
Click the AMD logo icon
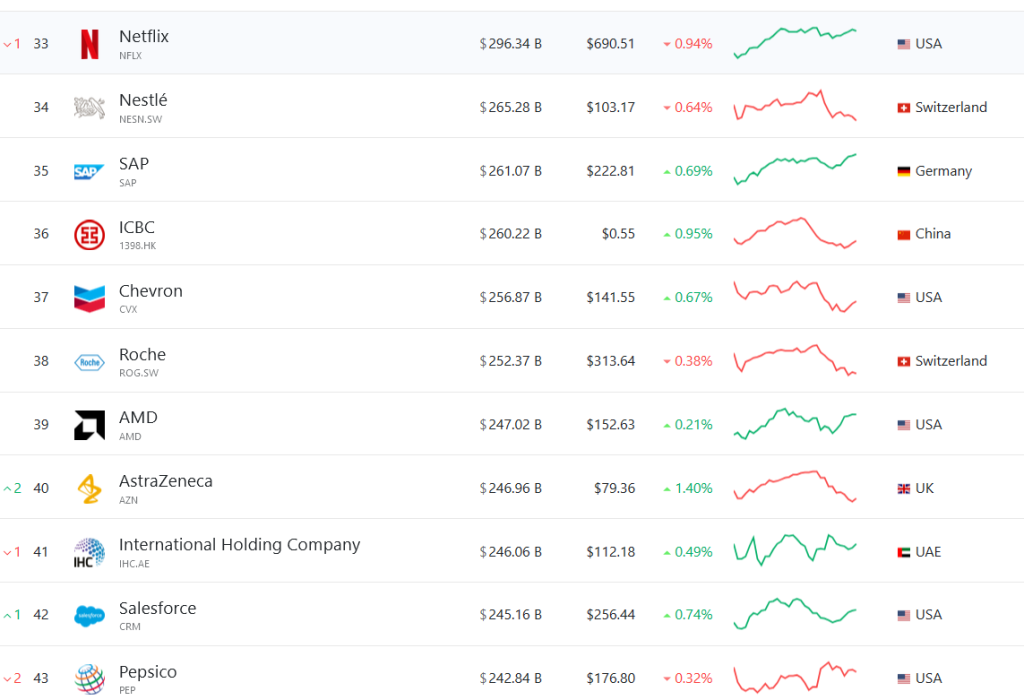89,425
